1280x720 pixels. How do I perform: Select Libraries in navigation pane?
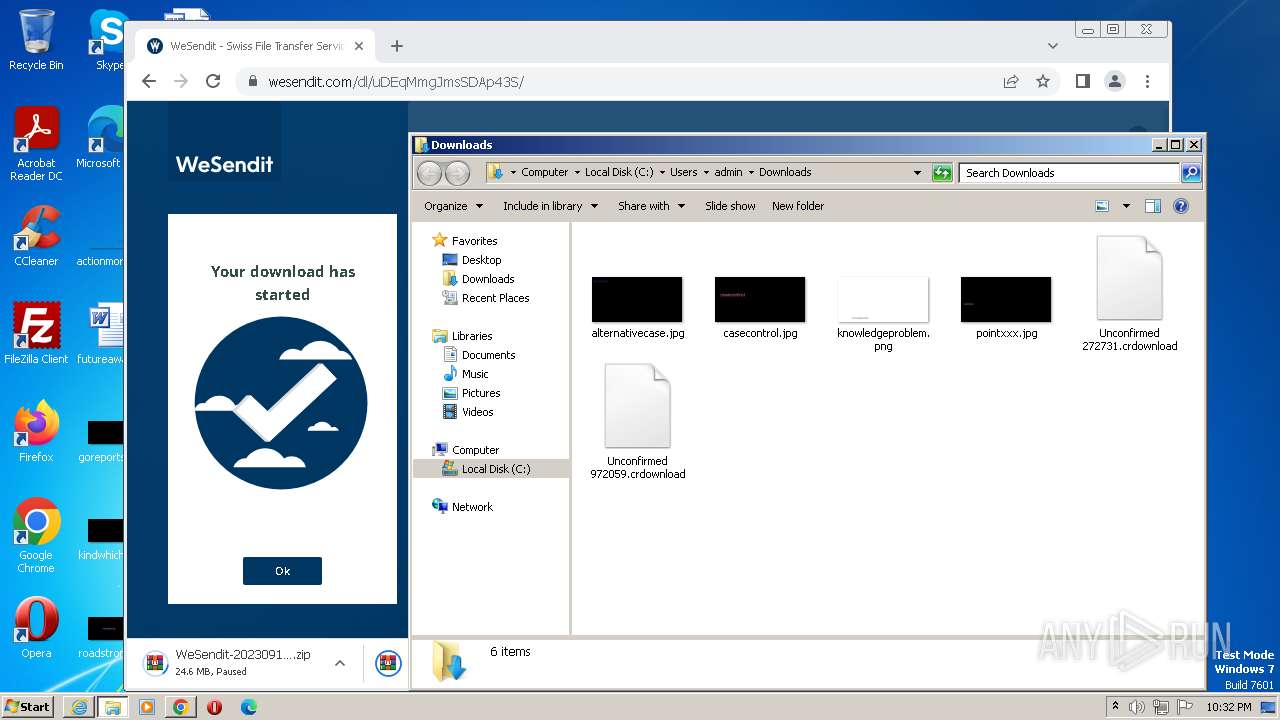tap(472, 336)
